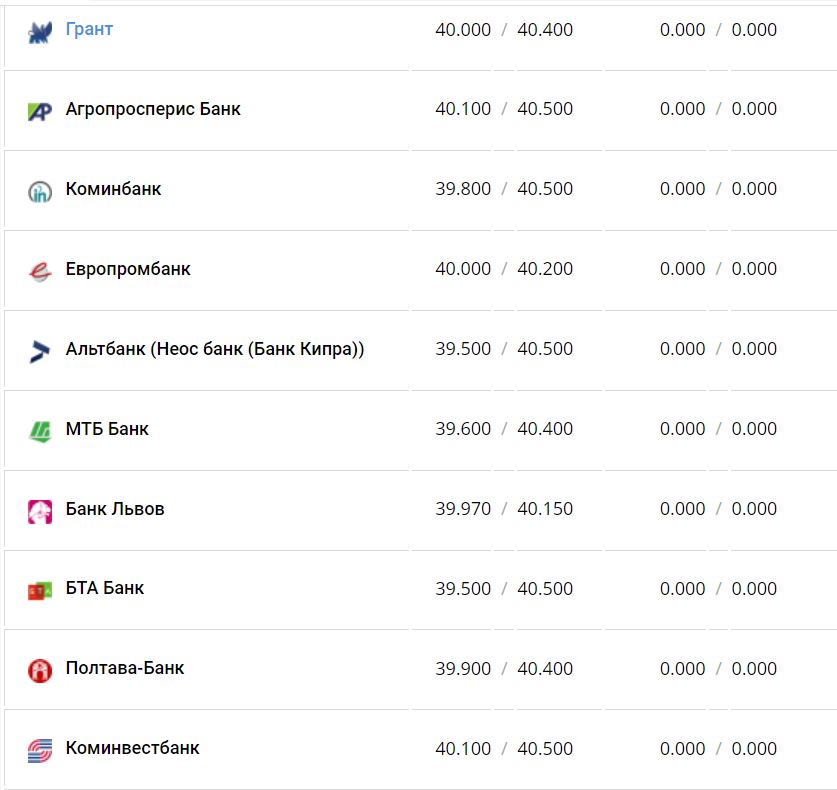Click the МТБ Банк logo icon
Screen dimensions: 837x790
pos(39,431)
